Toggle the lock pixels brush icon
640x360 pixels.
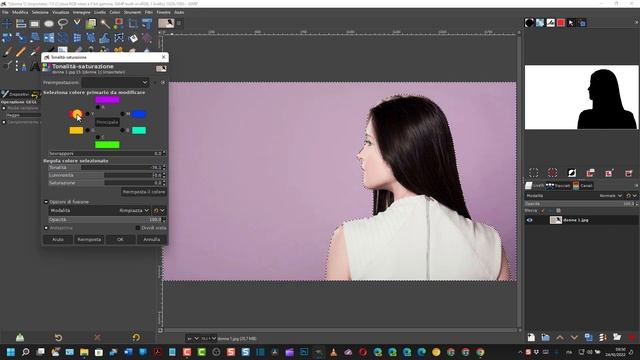coord(542,211)
